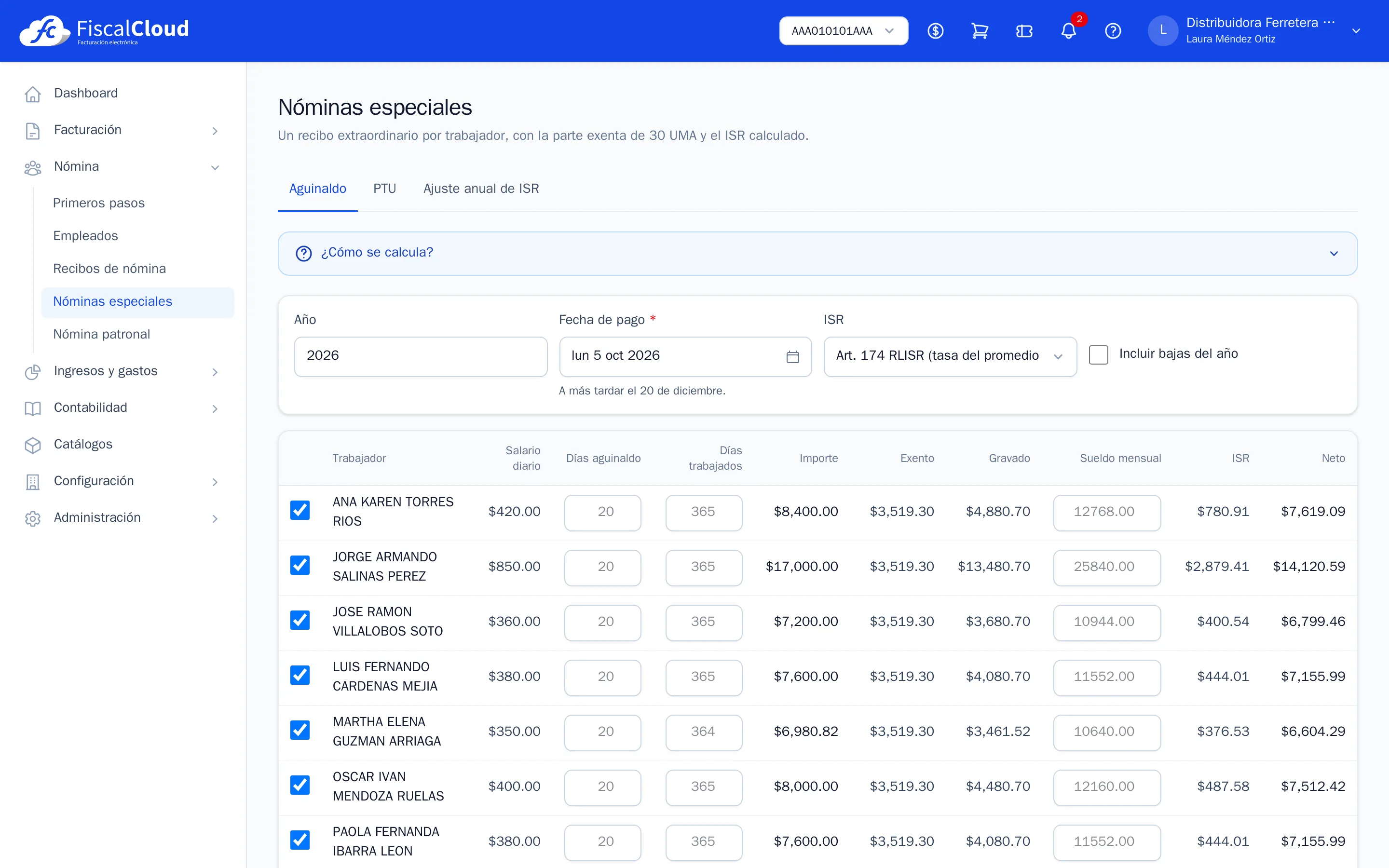Select the Aguinaldo tab
The image size is (1389, 868).
click(317, 189)
